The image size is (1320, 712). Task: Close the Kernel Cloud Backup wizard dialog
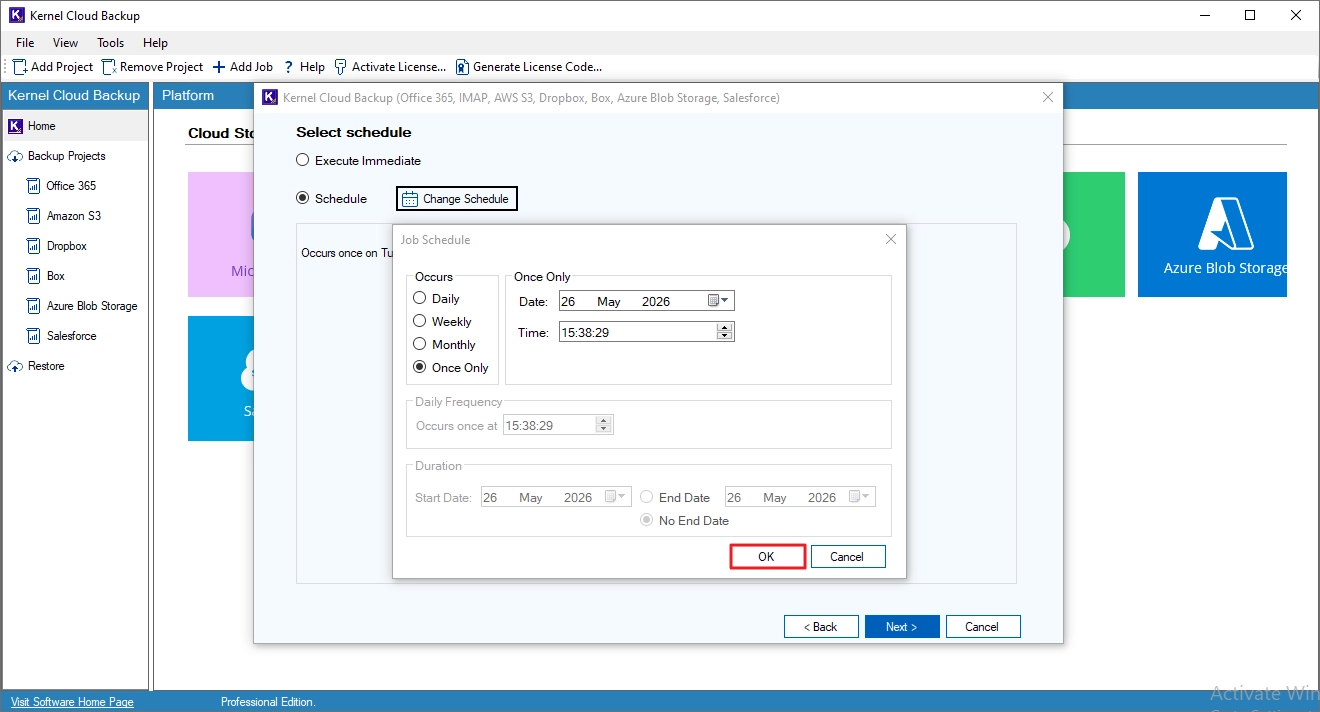[1048, 97]
